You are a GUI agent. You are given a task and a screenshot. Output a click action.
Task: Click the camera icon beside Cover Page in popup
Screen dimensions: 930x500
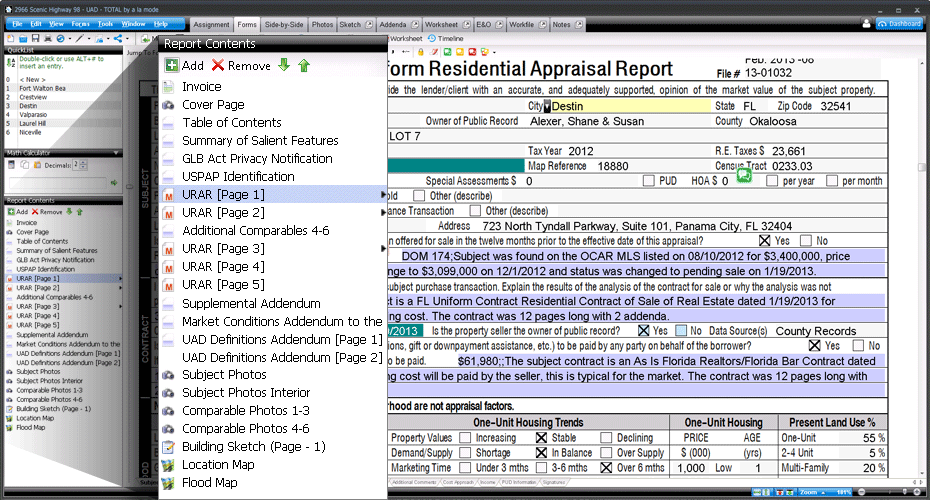168,105
